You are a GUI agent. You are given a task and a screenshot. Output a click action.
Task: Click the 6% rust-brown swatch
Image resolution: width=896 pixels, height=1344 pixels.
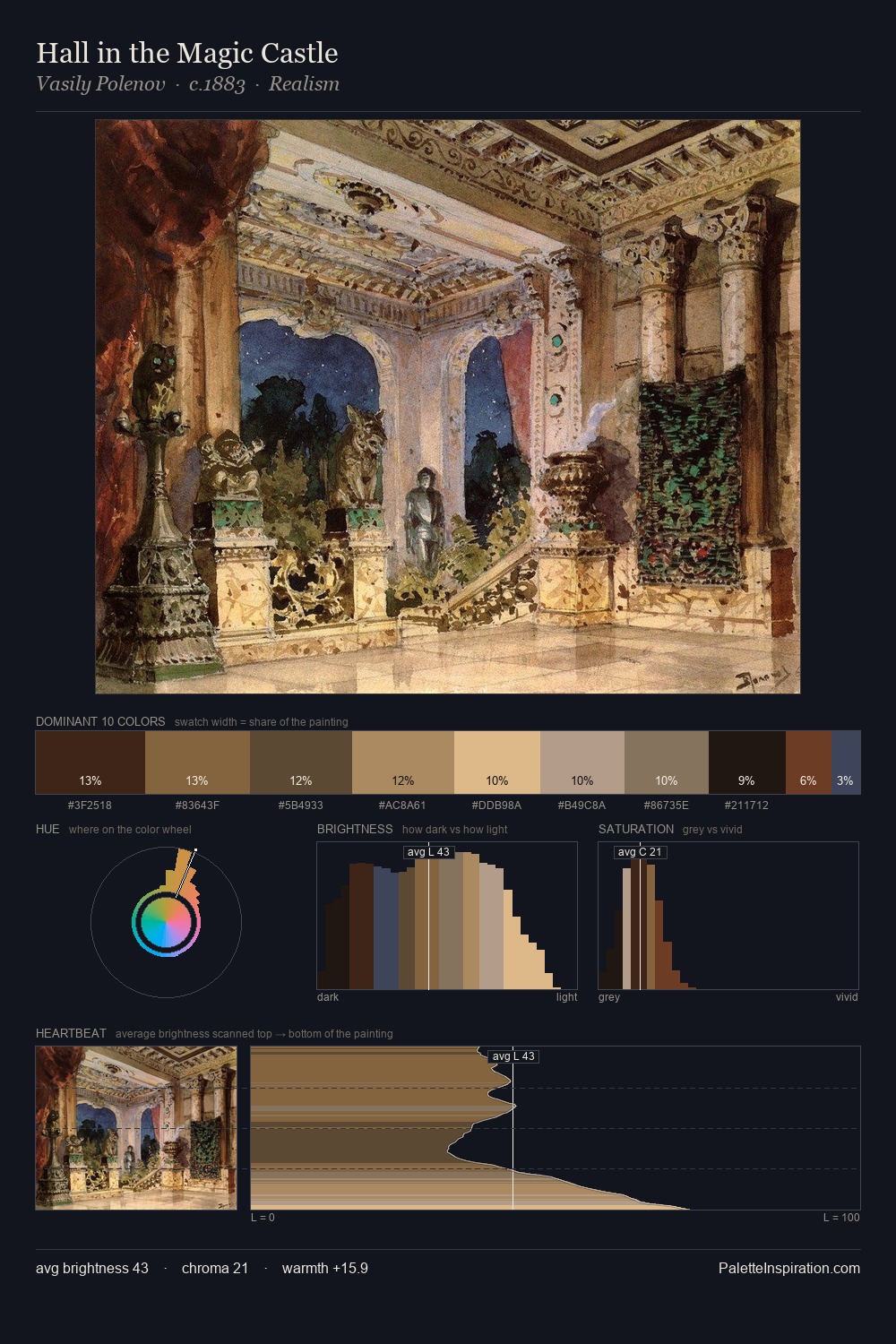808,762
